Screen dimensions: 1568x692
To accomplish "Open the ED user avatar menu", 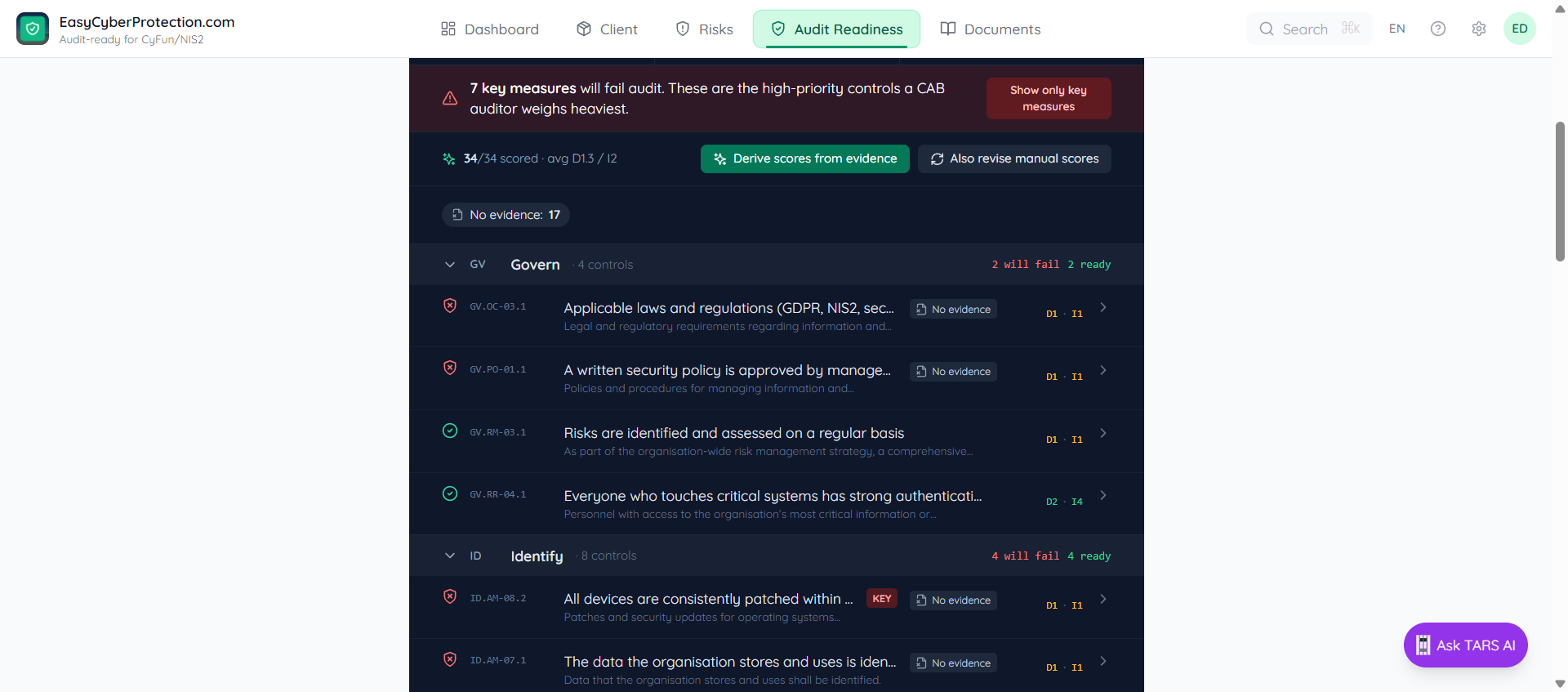I will (x=1520, y=29).
